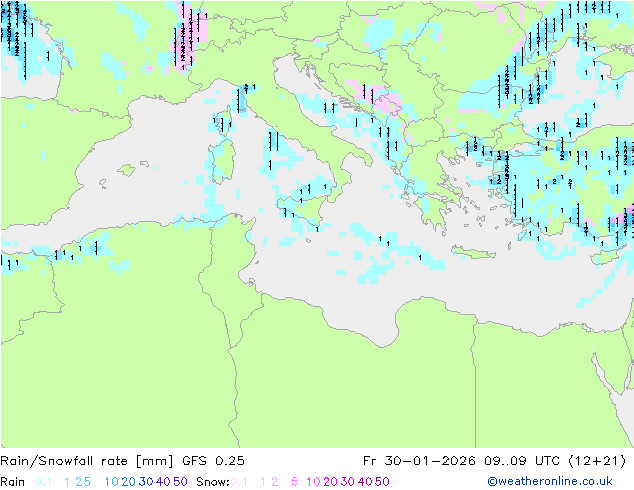Click the island of Crete on the map
The width and height of the screenshot is (634, 490).
coord(473,252)
